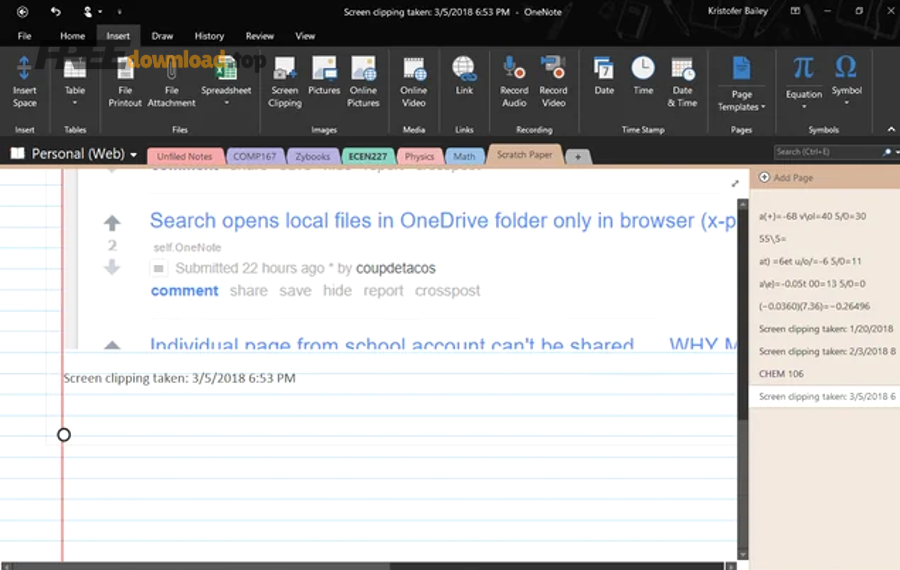Click the ribbon display options icon
900x570 pixels.
[x=795, y=11]
